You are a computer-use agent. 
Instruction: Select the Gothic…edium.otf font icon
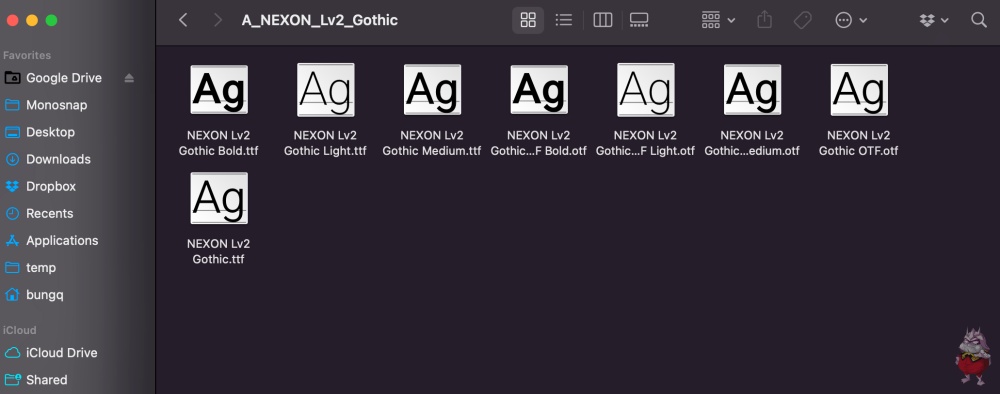pyautogui.click(x=752, y=90)
